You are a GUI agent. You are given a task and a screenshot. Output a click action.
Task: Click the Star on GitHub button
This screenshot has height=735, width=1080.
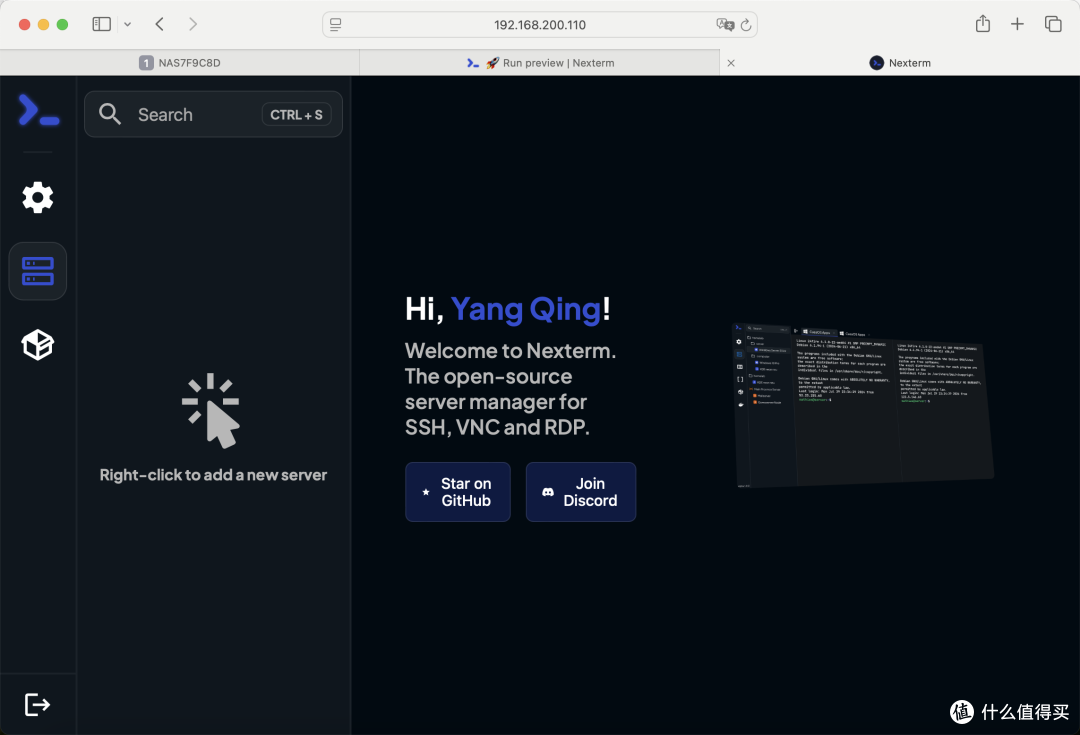click(x=457, y=491)
